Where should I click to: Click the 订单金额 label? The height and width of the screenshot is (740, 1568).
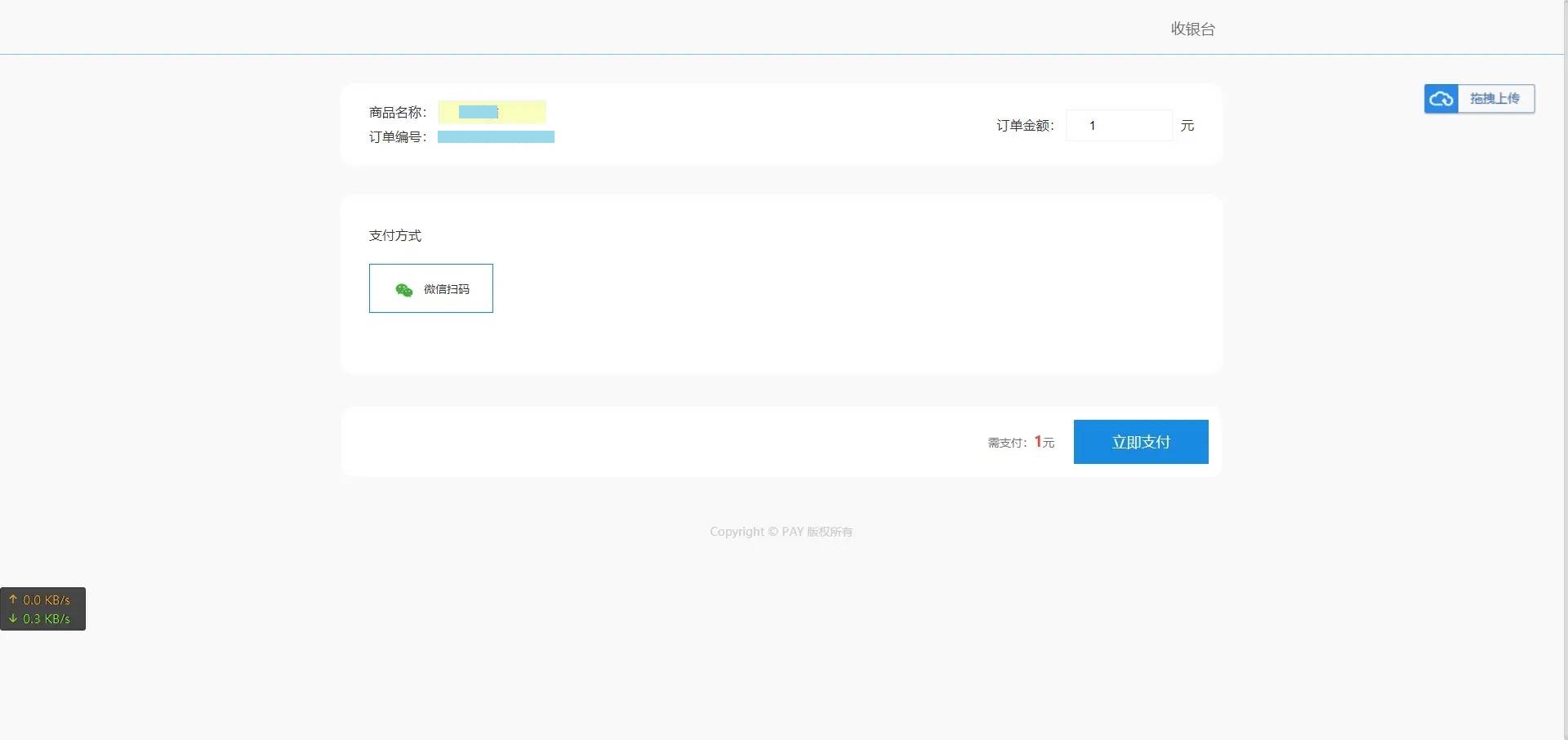(1024, 126)
